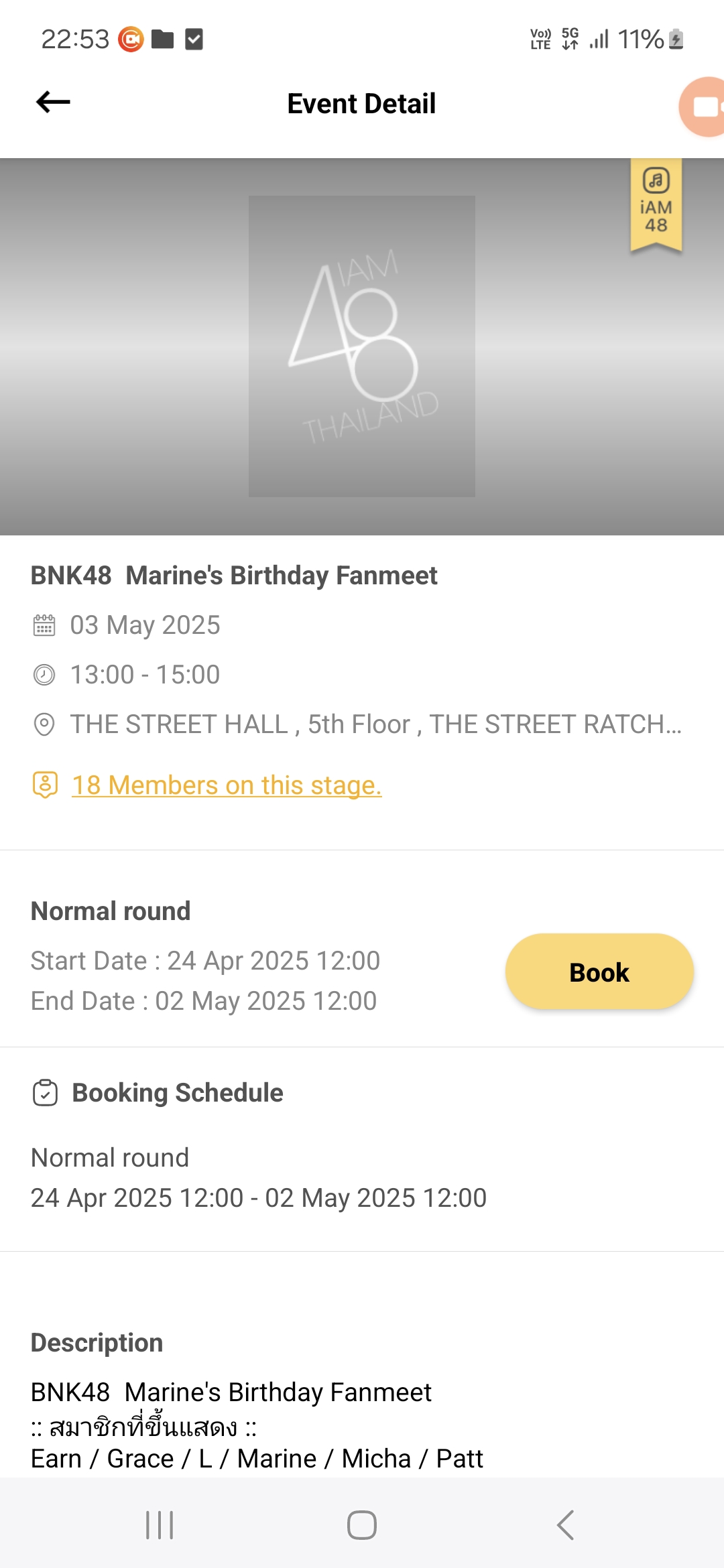Tap the BNK48 Marine's Birthday Fanmeet title
Viewport: 724px width, 1568px height.
pyautogui.click(x=234, y=576)
